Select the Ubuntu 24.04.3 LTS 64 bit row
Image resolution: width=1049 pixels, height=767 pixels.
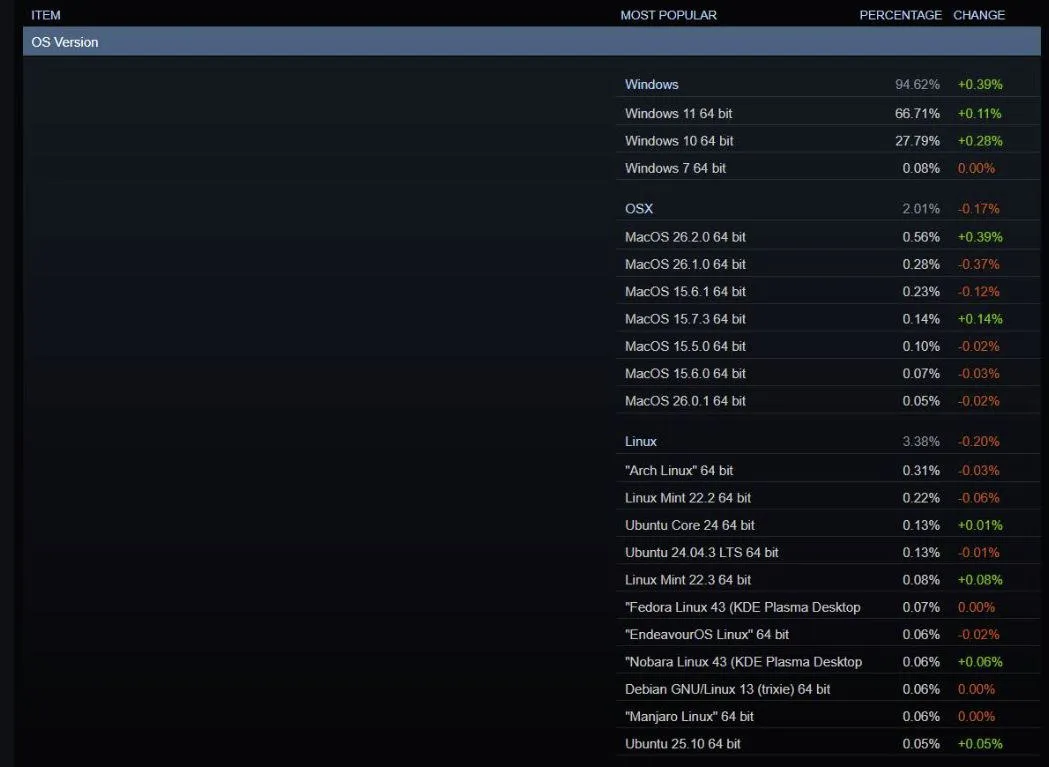pyautogui.click(x=828, y=552)
